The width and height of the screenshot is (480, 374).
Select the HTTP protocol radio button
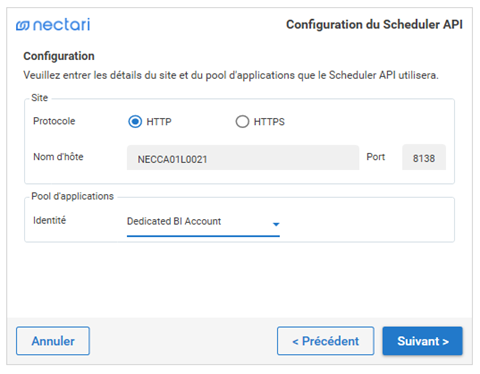coord(135,122)
